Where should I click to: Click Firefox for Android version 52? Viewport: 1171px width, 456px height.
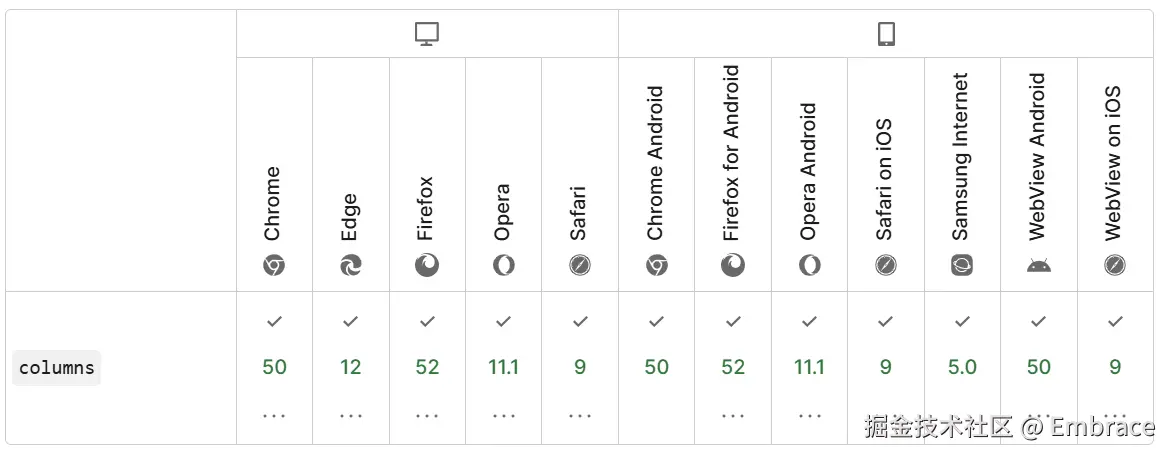tap(733, 367)
